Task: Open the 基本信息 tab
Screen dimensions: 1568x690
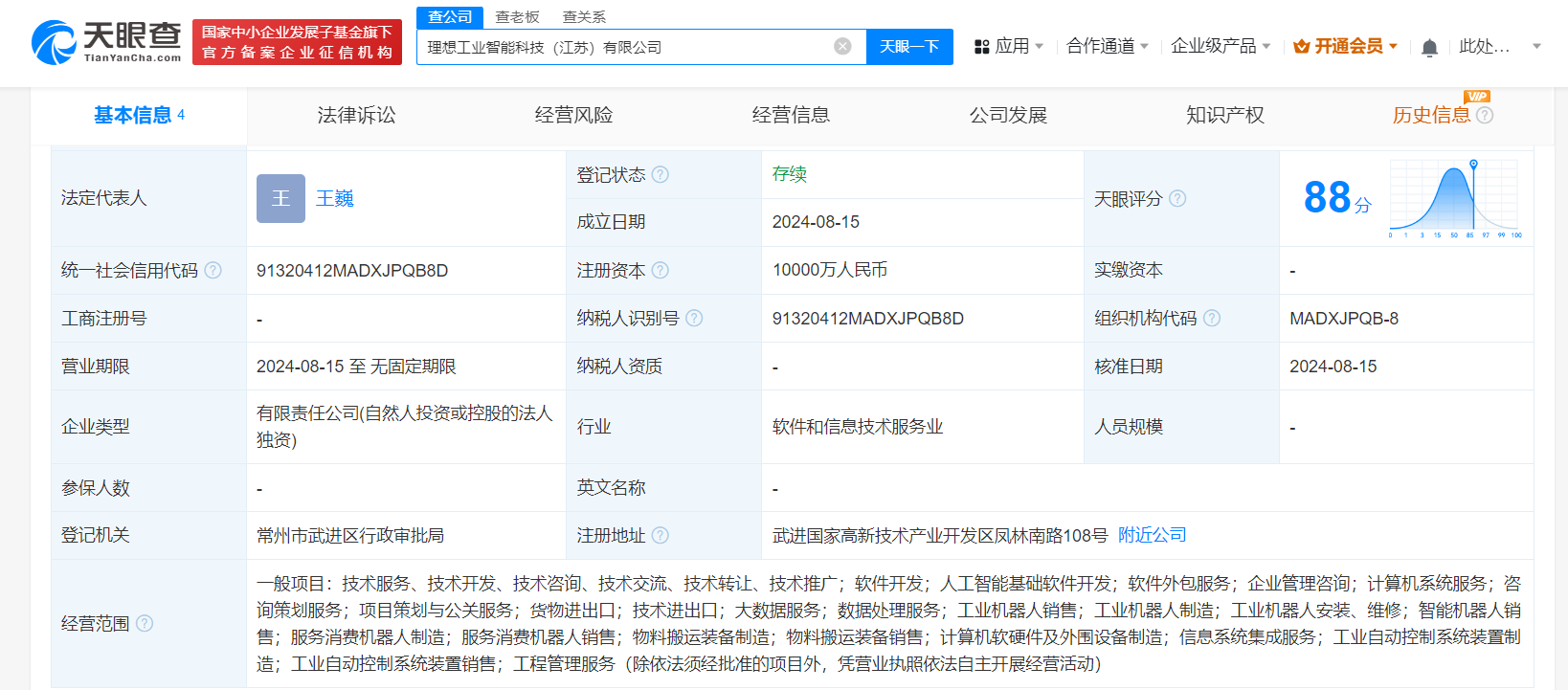Action: 139,116
